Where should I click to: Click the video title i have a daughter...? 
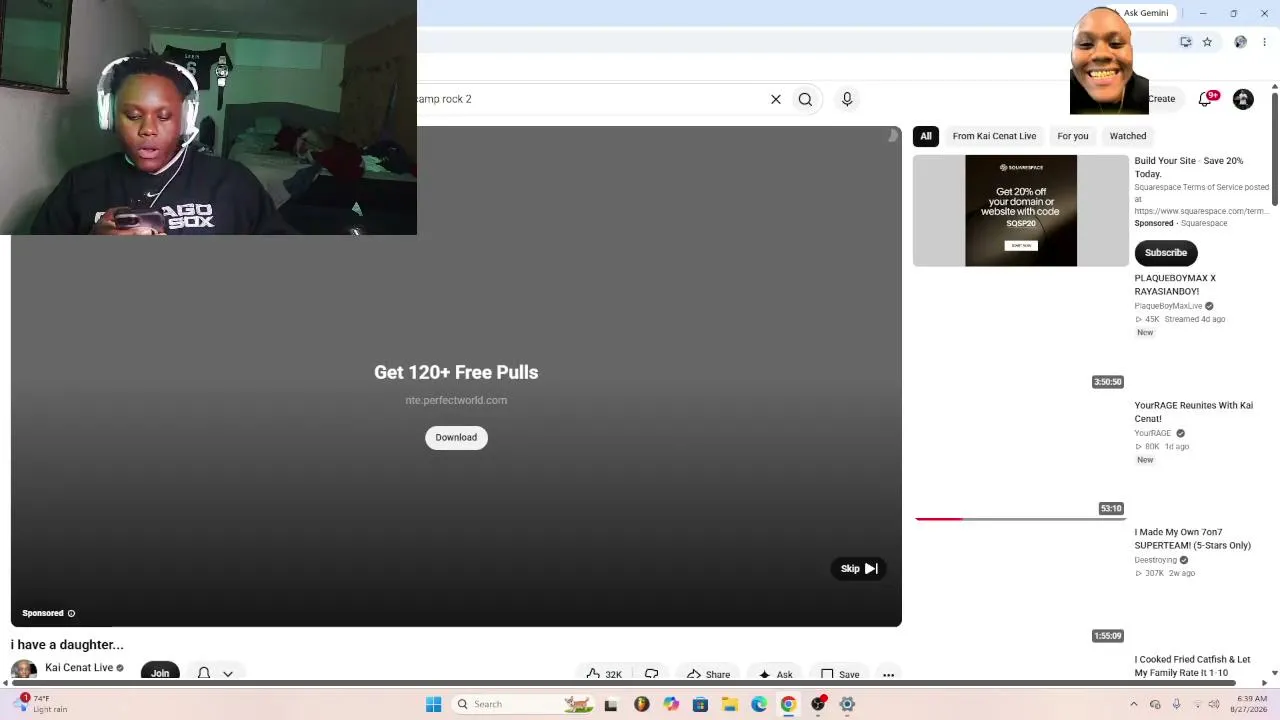[x=67, y=645]
